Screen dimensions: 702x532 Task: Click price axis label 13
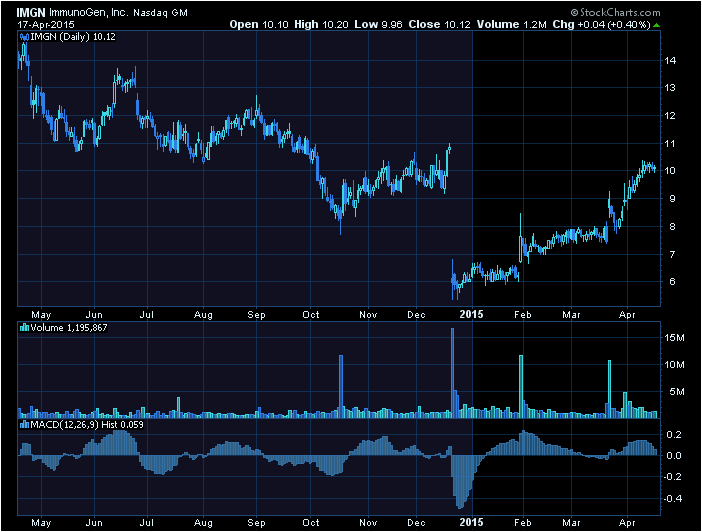click(x=670, y=88)
